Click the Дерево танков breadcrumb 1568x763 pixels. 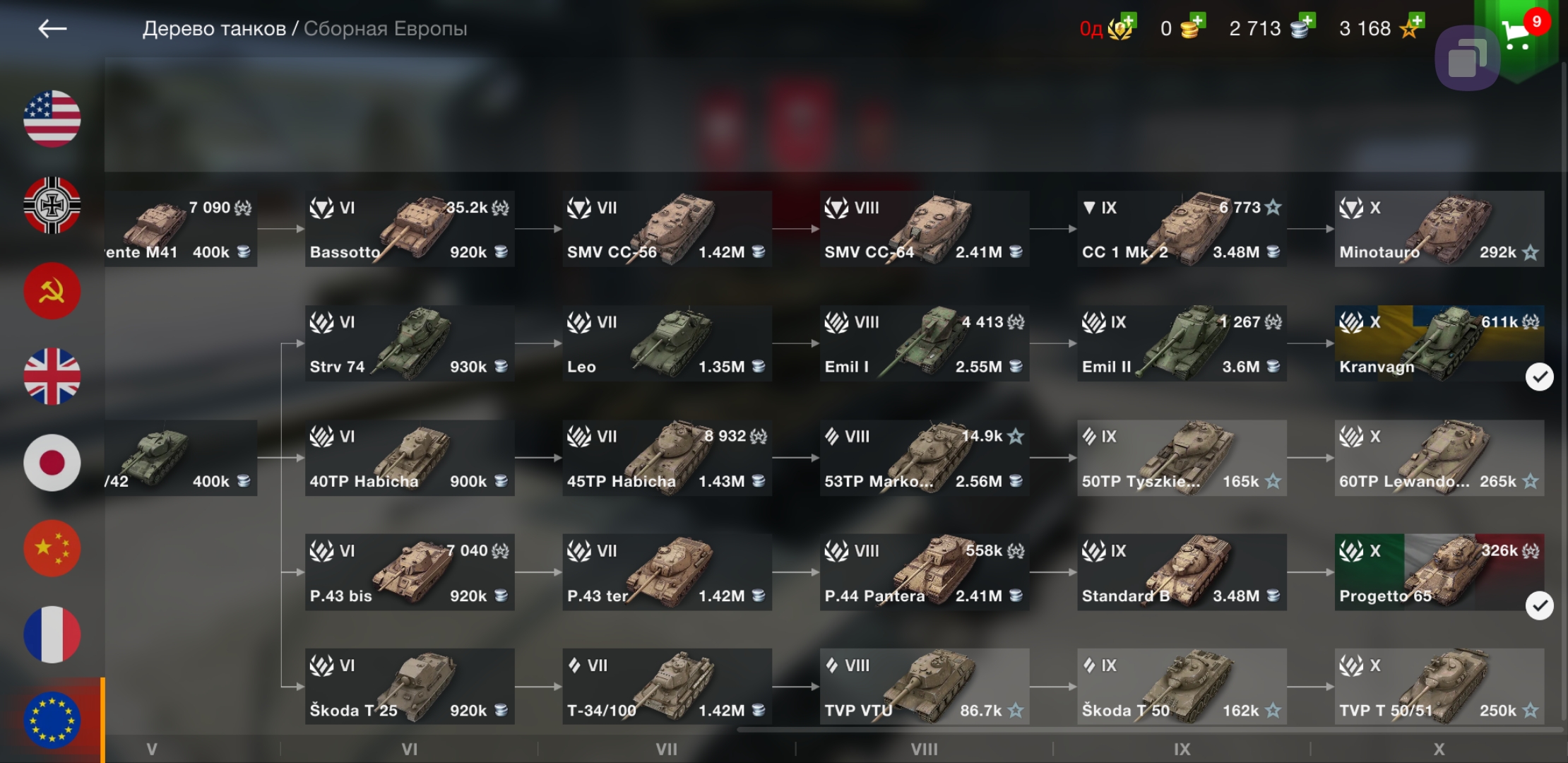point(214,29)
